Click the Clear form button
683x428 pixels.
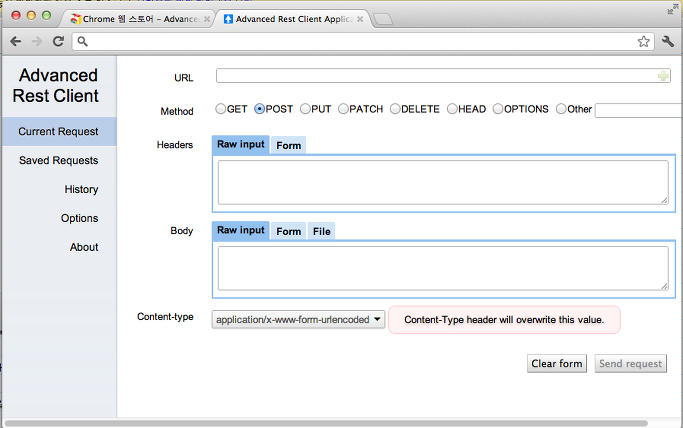tap(557, 364)
